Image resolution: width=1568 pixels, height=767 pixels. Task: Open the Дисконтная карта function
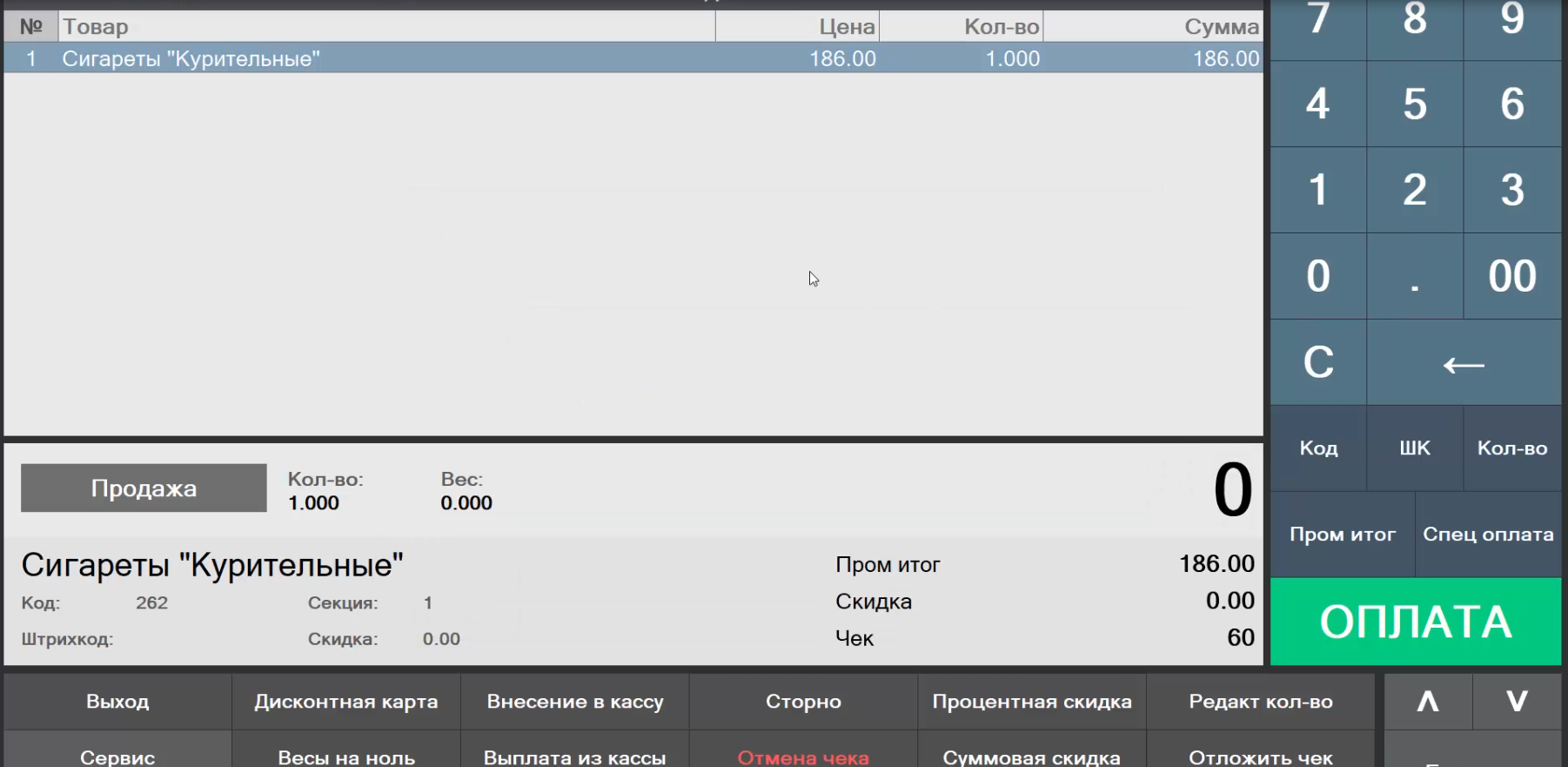pos(346,702)
